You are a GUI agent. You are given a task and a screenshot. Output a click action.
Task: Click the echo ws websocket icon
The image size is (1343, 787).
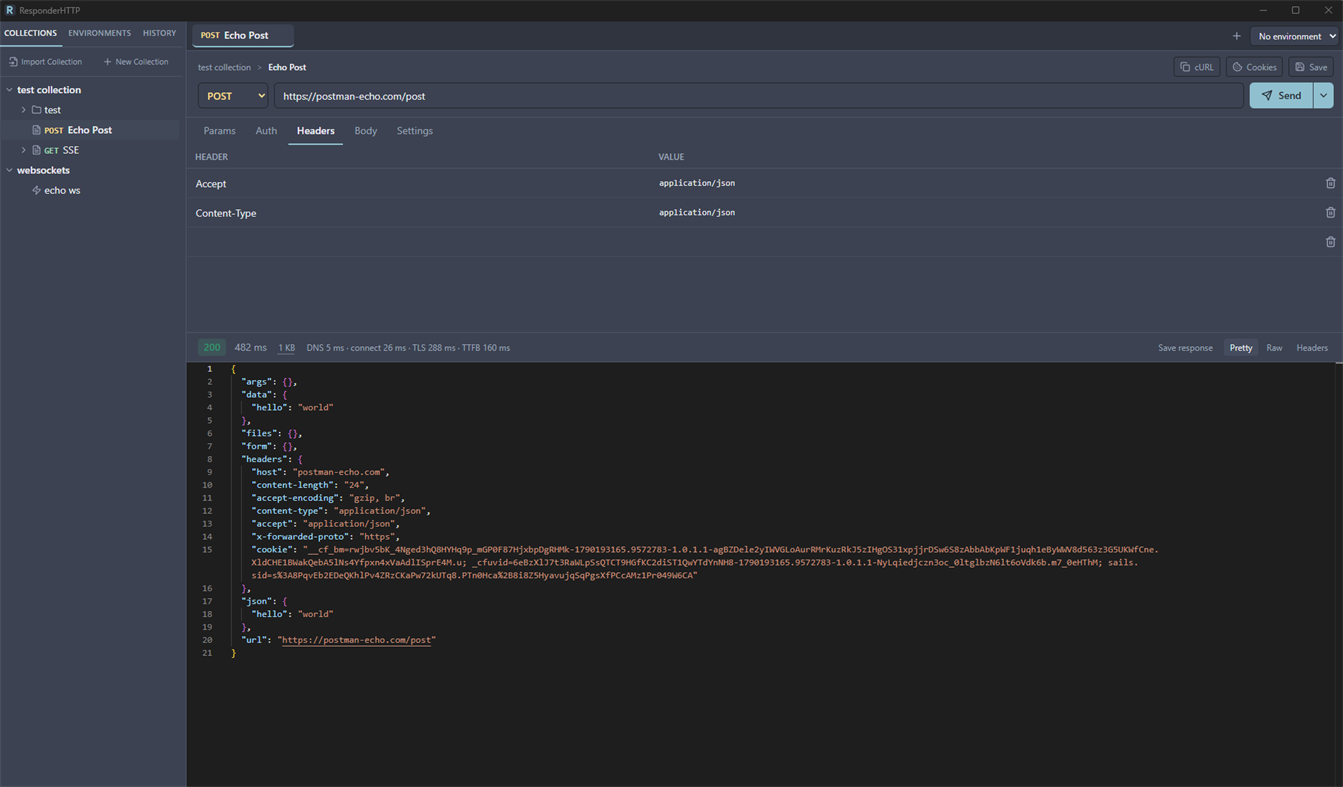36,190
